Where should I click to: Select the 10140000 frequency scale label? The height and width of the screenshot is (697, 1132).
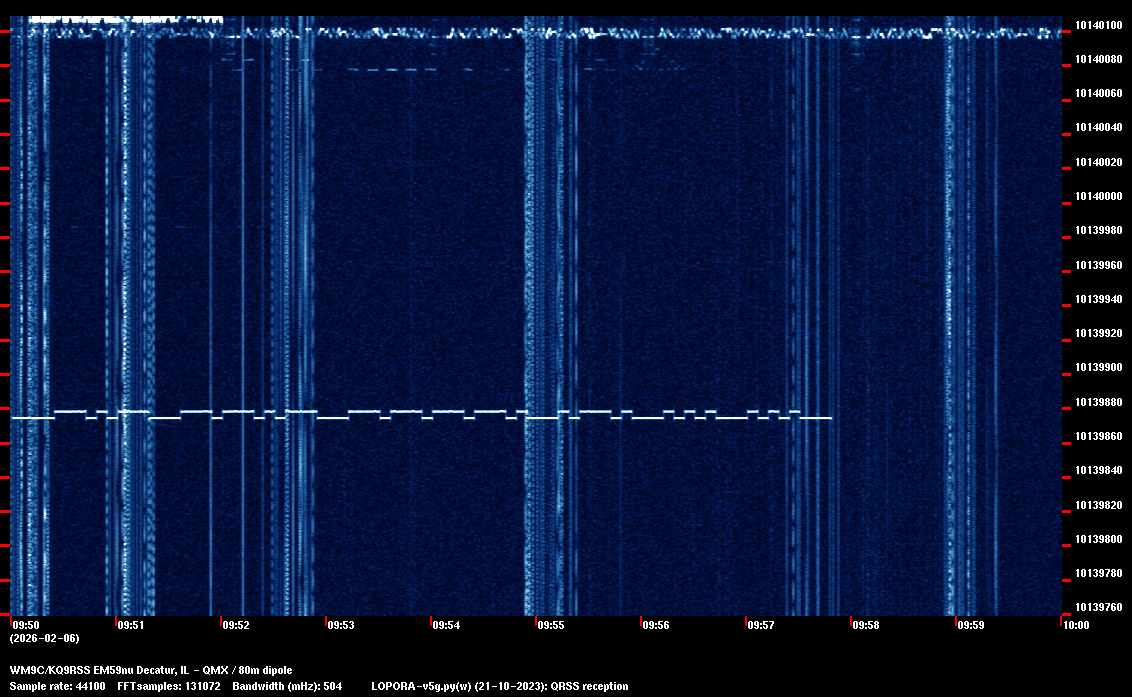[x=1097, y=196]
